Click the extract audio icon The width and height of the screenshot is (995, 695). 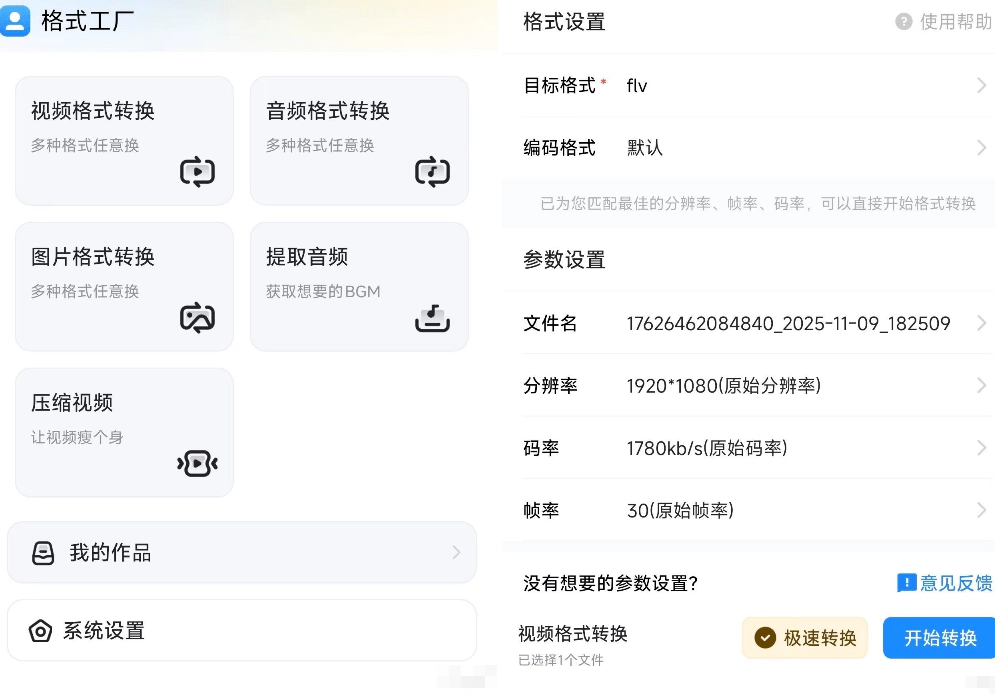(x=432, y=318)
